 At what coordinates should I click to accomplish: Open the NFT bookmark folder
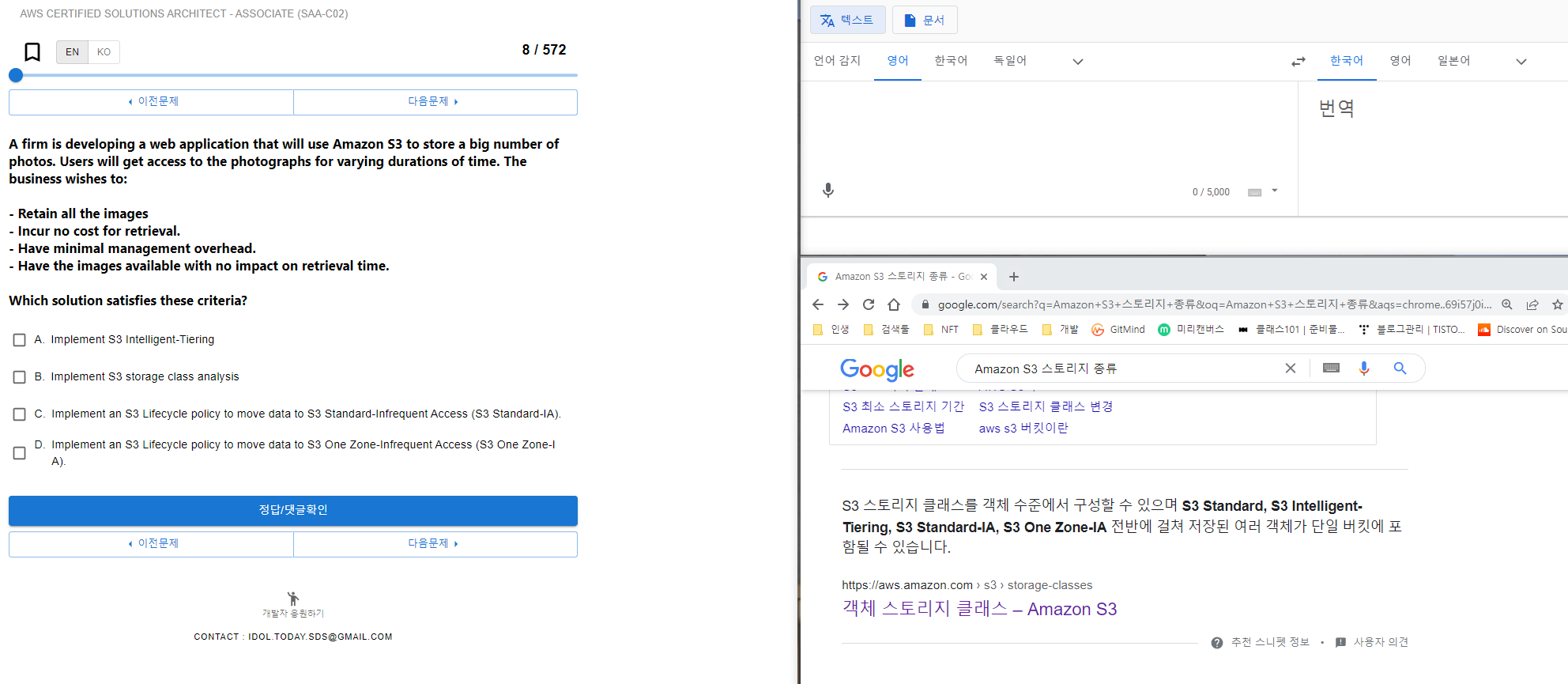[941, 330]
